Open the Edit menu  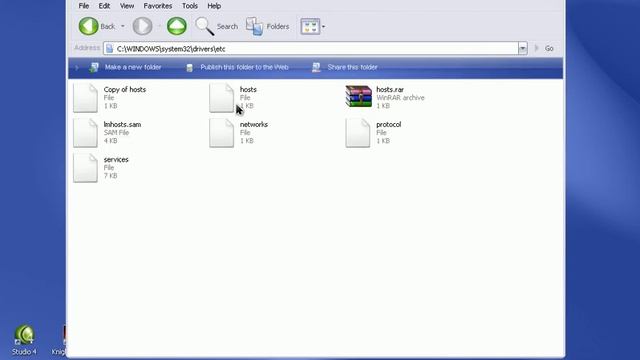pyautogui.click(x=104, y=6)
